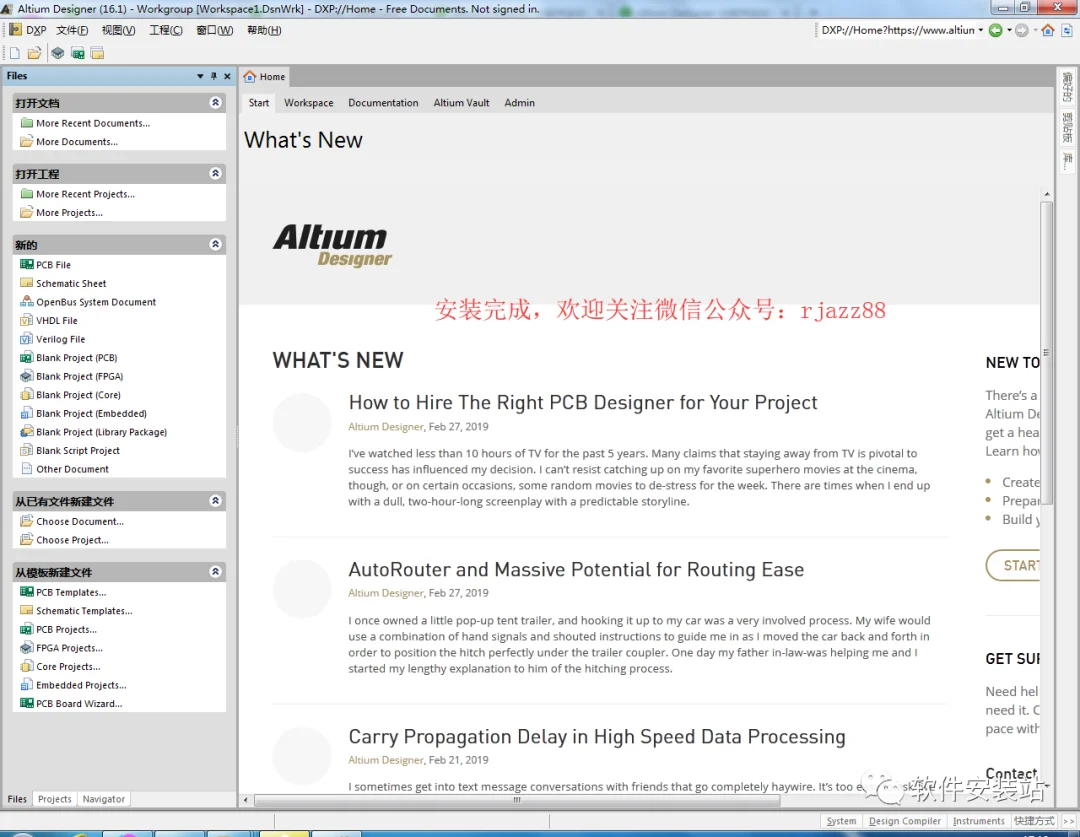The height and width of the screenshot is (837, 1080).
Task: Open the back button history dropdown
Action: pyautogui.click(x=1009, y=30)
